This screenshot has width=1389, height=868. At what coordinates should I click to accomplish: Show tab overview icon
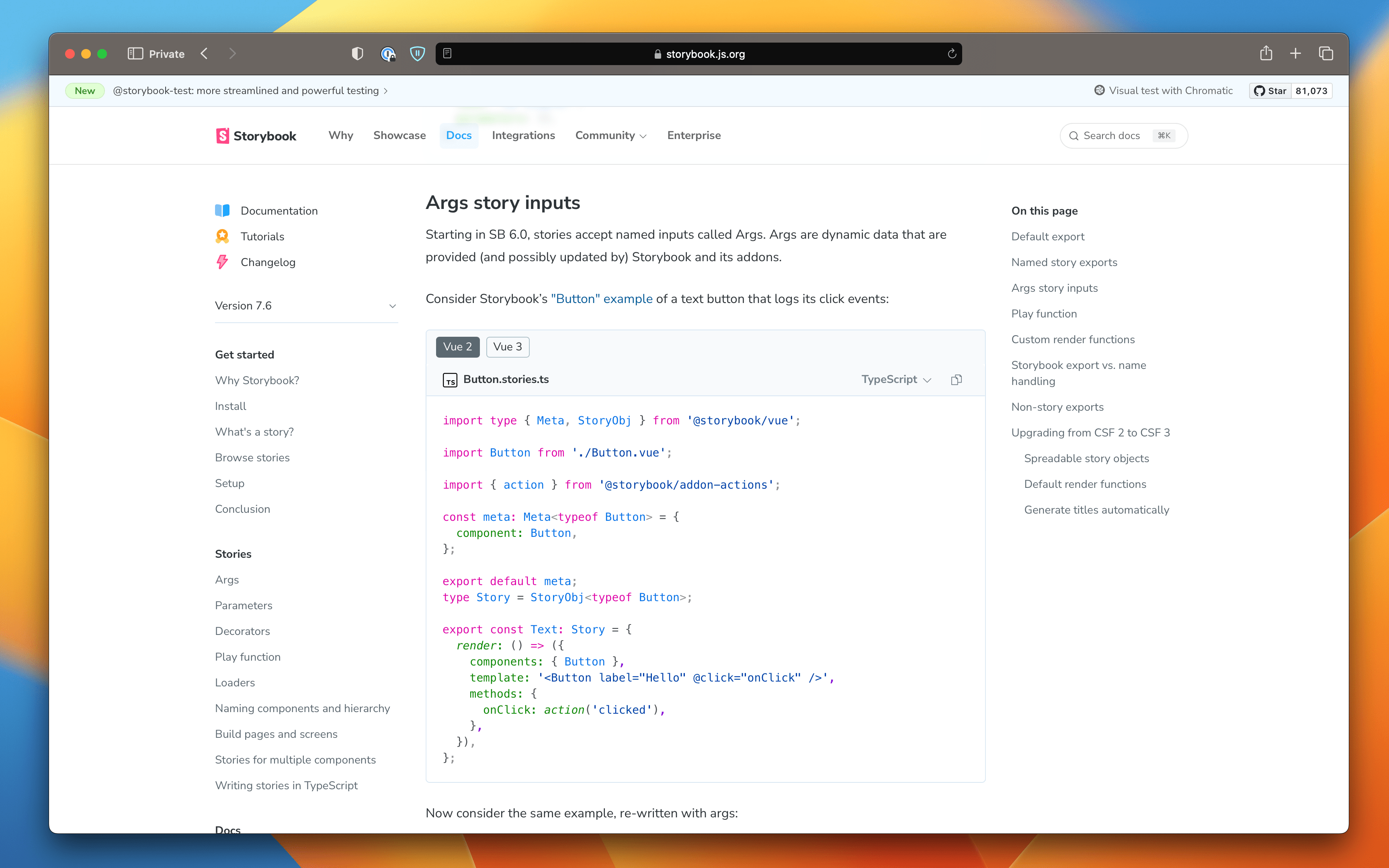(1326, 53)
